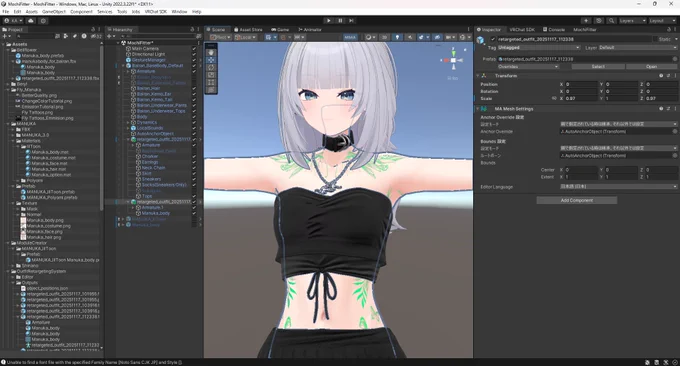Viewport: 680px width, 366px height.
Task: Open the VRChat SDK menu
Action: [x=156, y=12]
